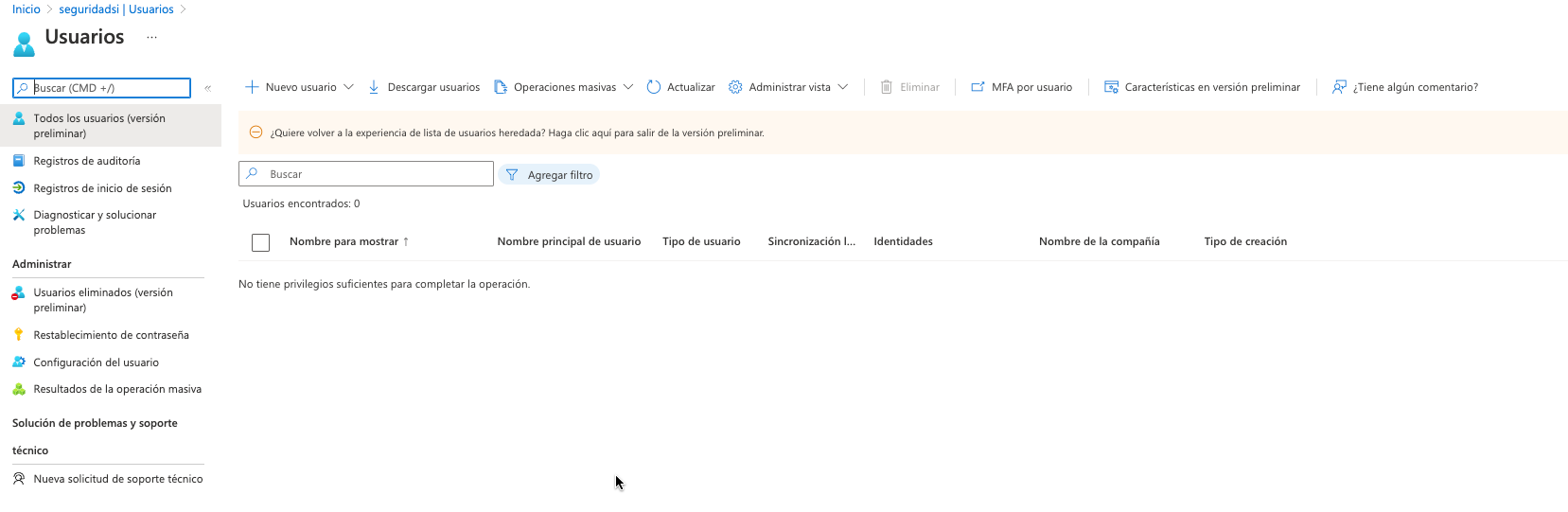Open Restablecimiento de contraseña key icon
1568x512 pixels.
coord(18,335)
